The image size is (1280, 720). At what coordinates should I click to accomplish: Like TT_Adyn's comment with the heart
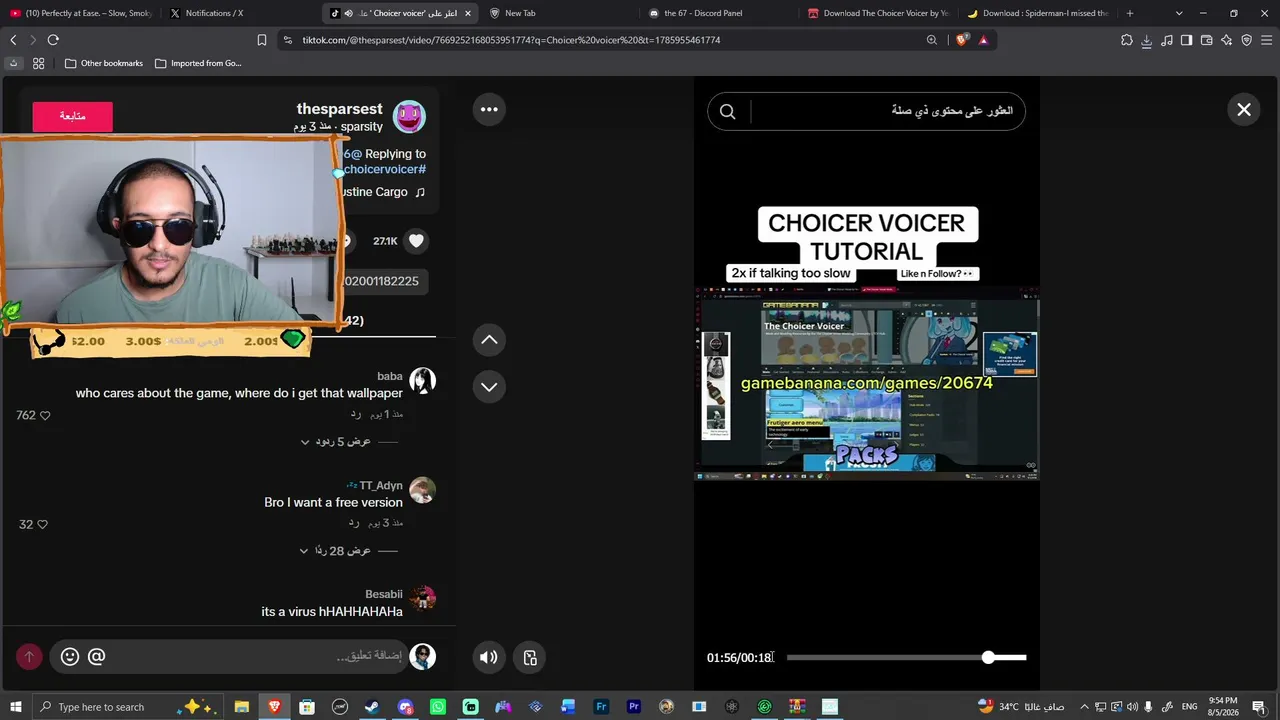(42, 524)
